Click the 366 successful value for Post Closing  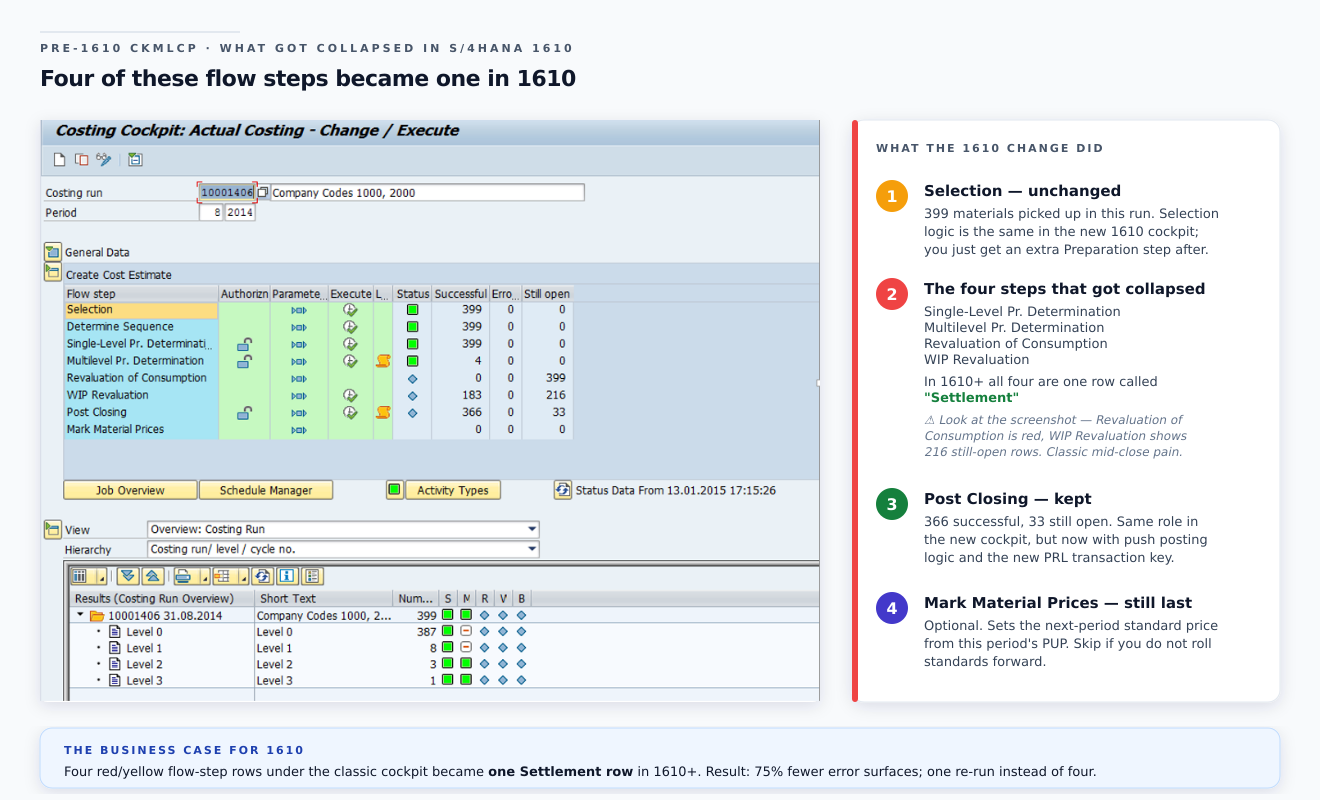point(471,412)
